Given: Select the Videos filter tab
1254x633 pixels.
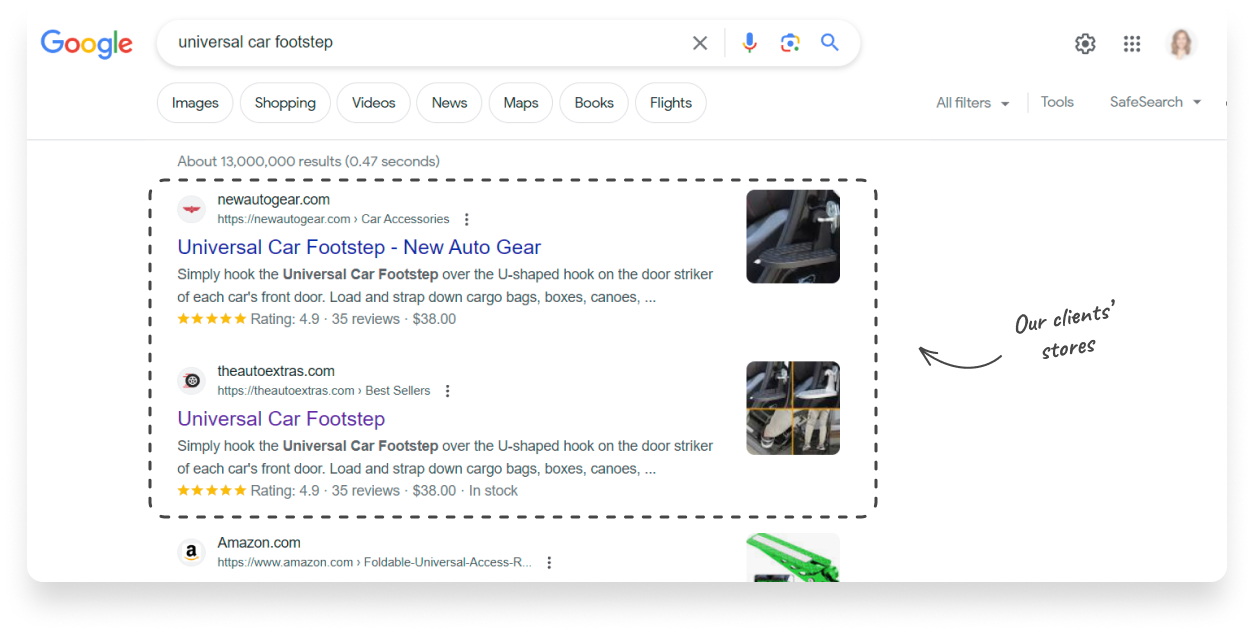Looking at the screenshot, I should (x=374, y=103).
